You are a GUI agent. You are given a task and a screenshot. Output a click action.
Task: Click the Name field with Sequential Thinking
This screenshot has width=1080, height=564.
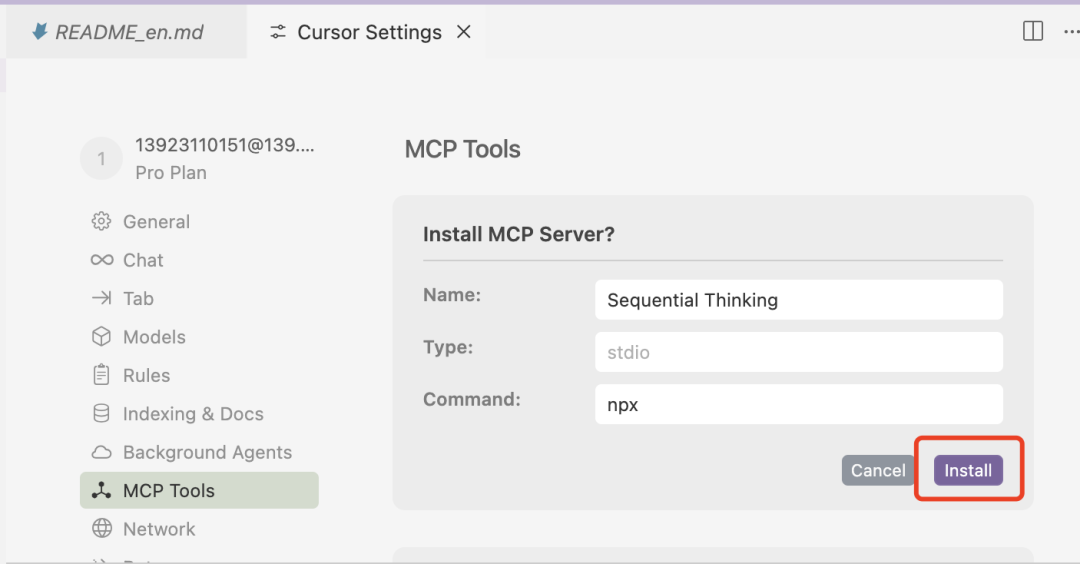[798, 300]
